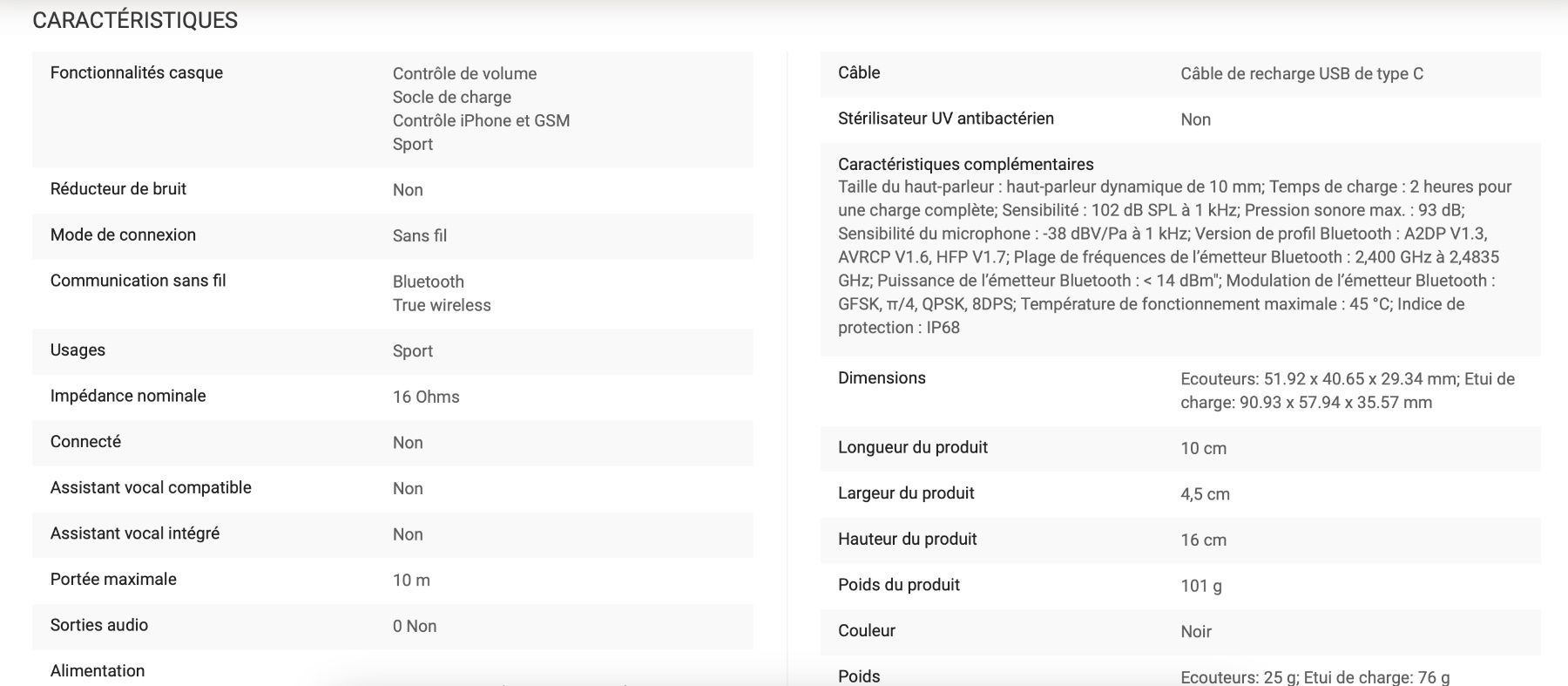Image resolution: width=1568 pixels, height=686 pixels.
Task: Click the Dimensions row label
Action: (882, 377)
